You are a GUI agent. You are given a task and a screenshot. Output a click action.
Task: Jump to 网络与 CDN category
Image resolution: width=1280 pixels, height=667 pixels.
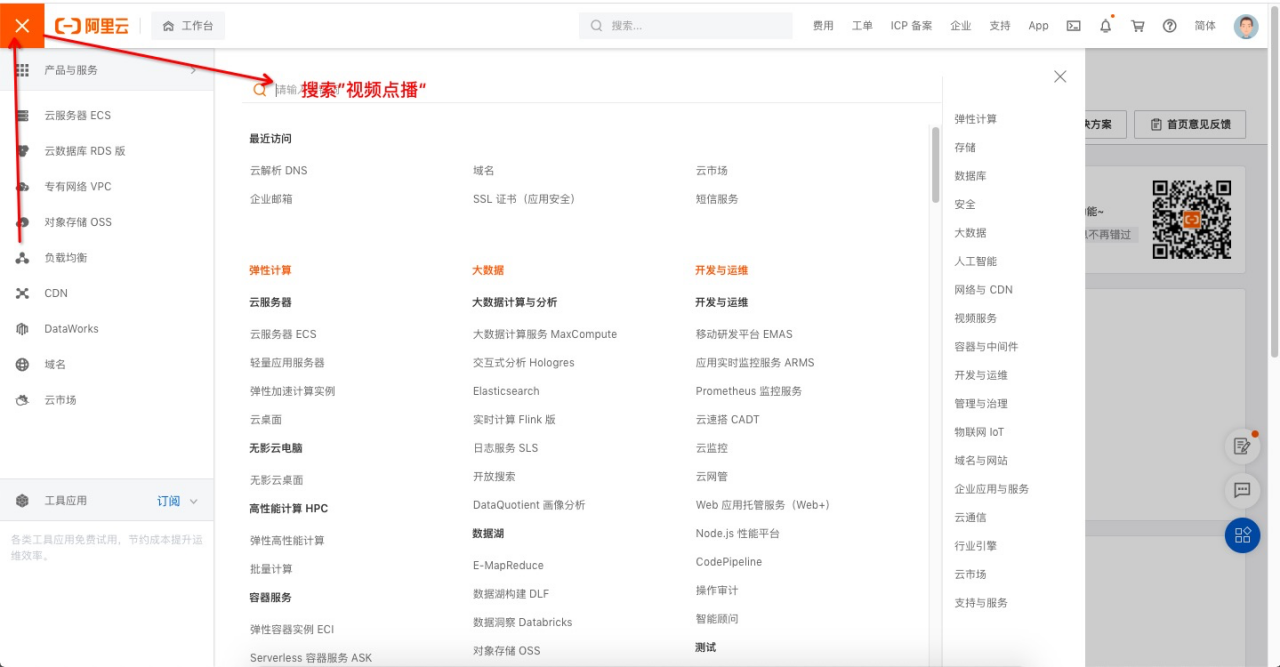tap(983, 290)
